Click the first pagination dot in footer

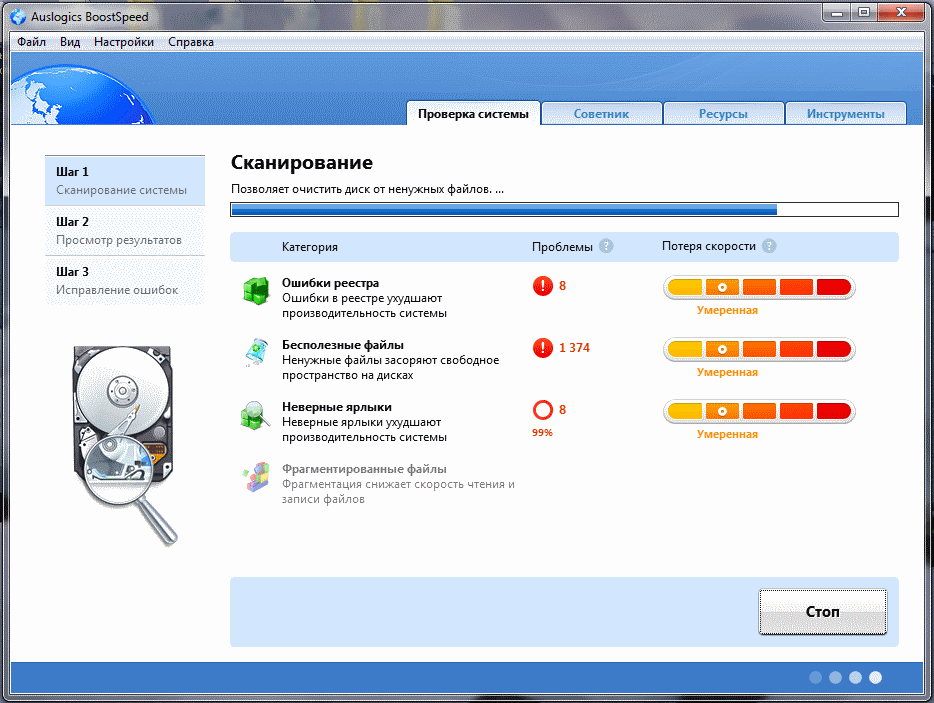tap(815, 677)
